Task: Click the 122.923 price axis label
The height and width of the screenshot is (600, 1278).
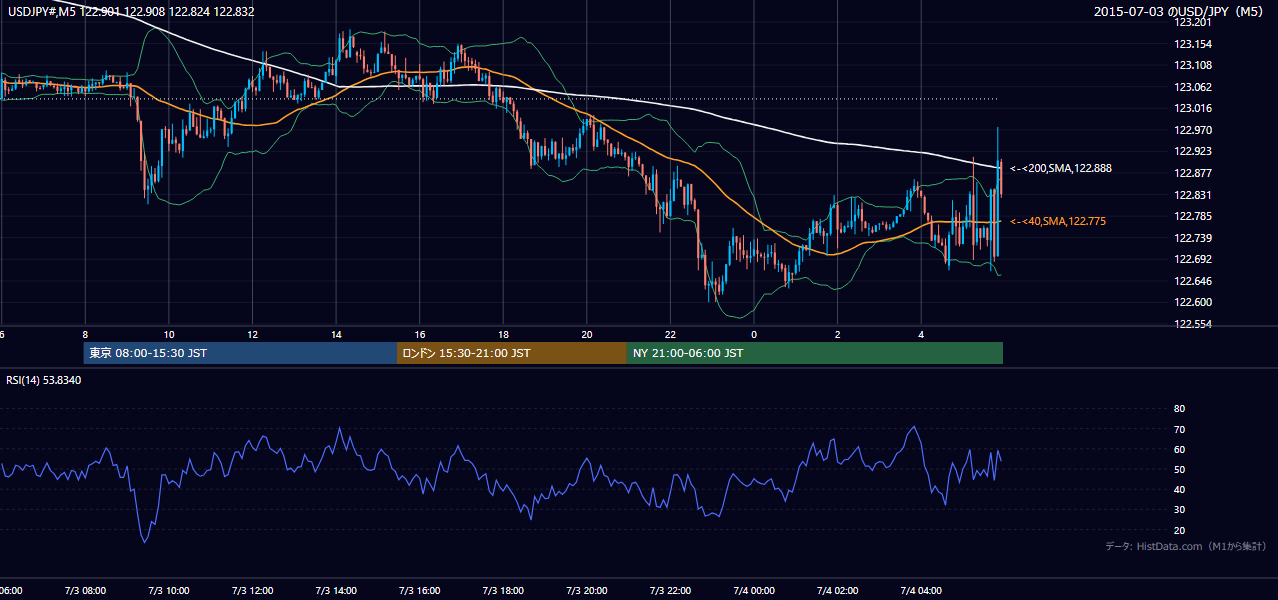Action: coord(1192,151)
